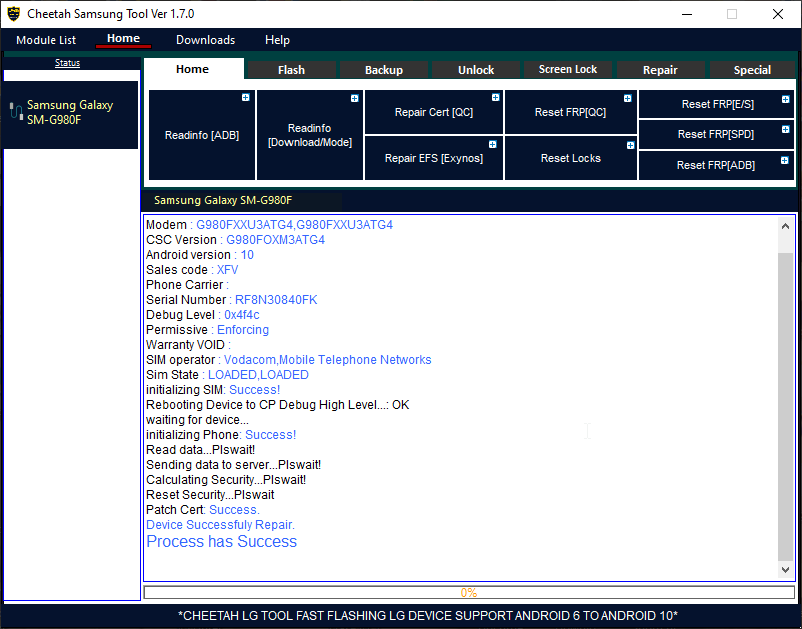The width and height of the screenshot is (802, 629).
Task: Click the CSC version G980FOXM3ATG4
Action: point(276,240)
